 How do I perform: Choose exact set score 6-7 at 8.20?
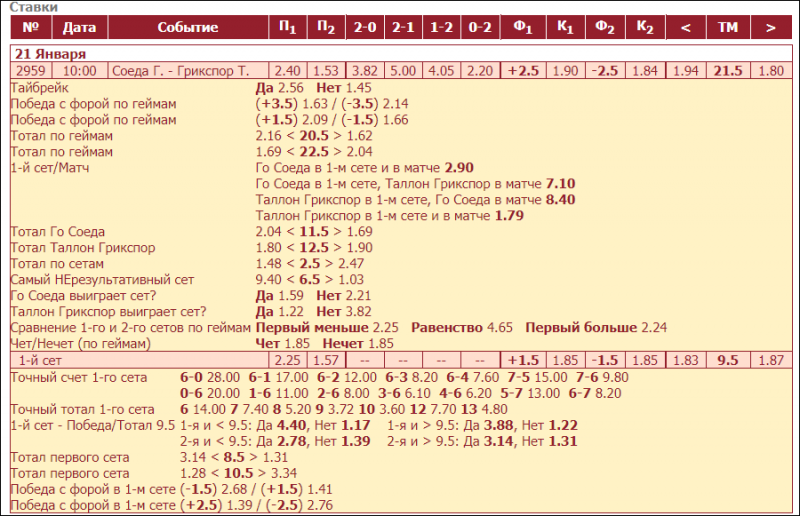tap(595, 393)
